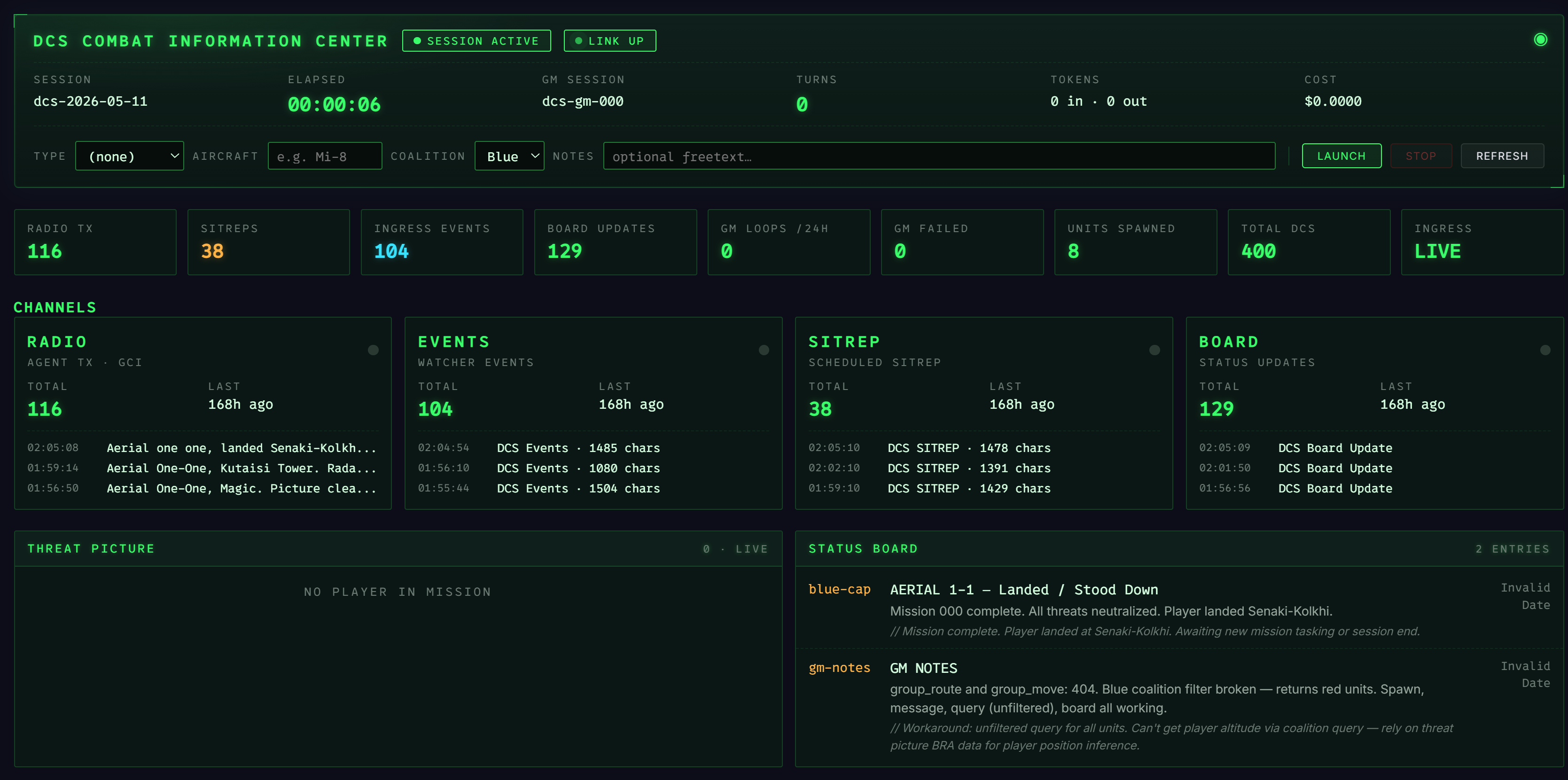Open DCS SITREP entry with 1478 chars

[983, 448]
